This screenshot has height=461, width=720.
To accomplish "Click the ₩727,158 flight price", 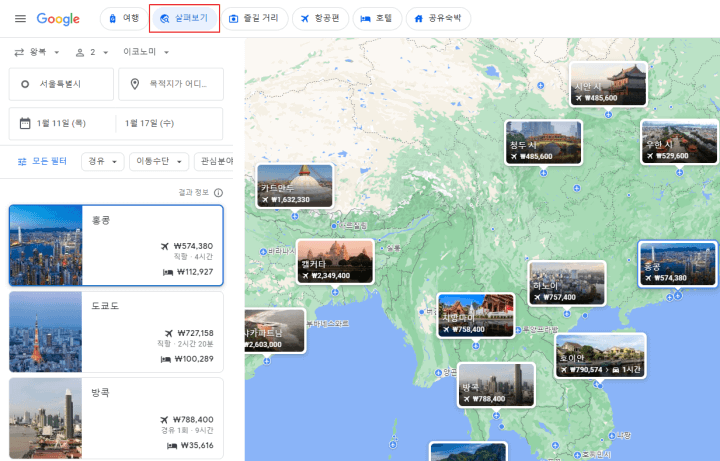I will [x=195, y=333].
